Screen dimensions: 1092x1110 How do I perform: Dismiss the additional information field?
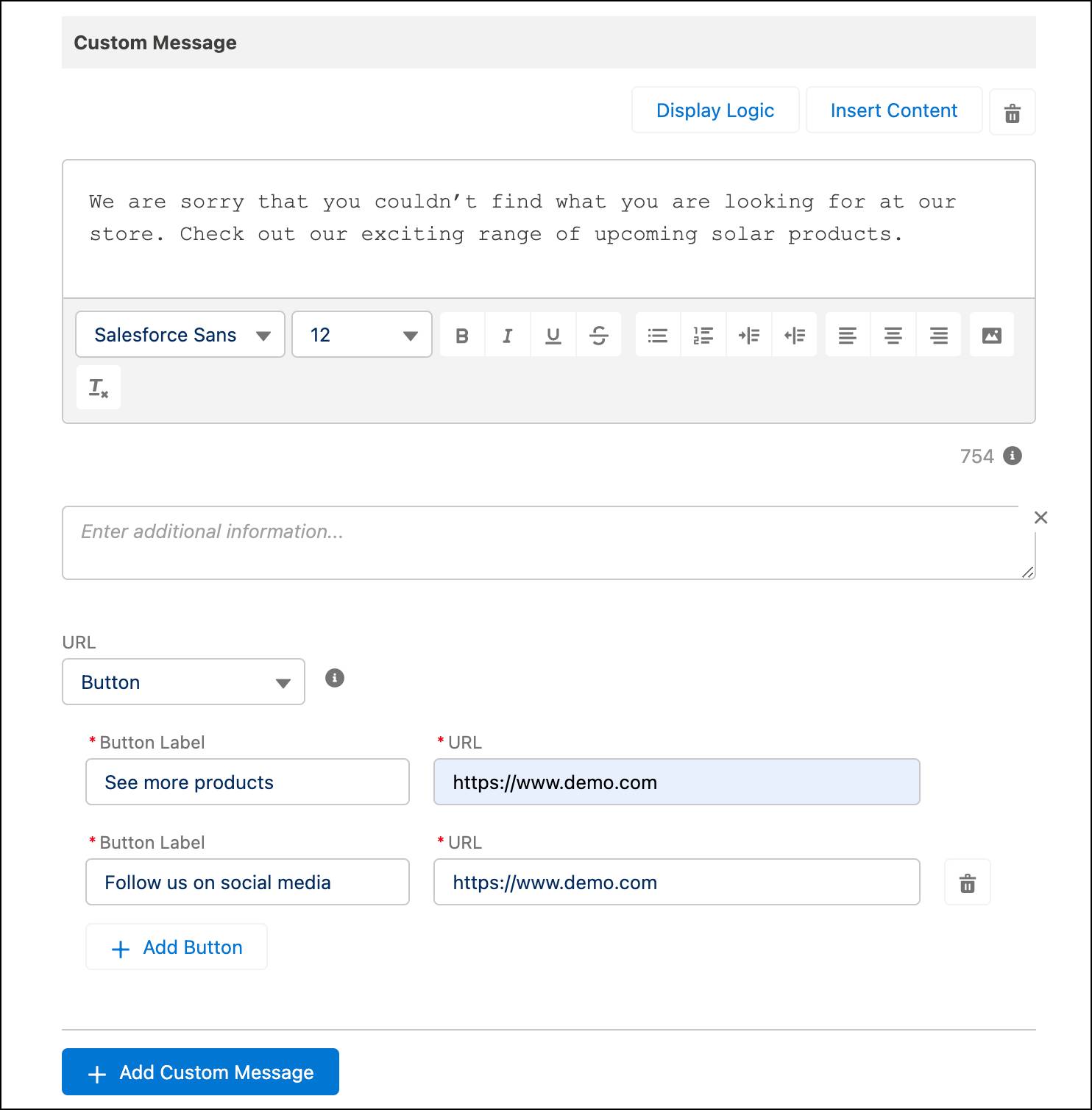pos(1041,517)
